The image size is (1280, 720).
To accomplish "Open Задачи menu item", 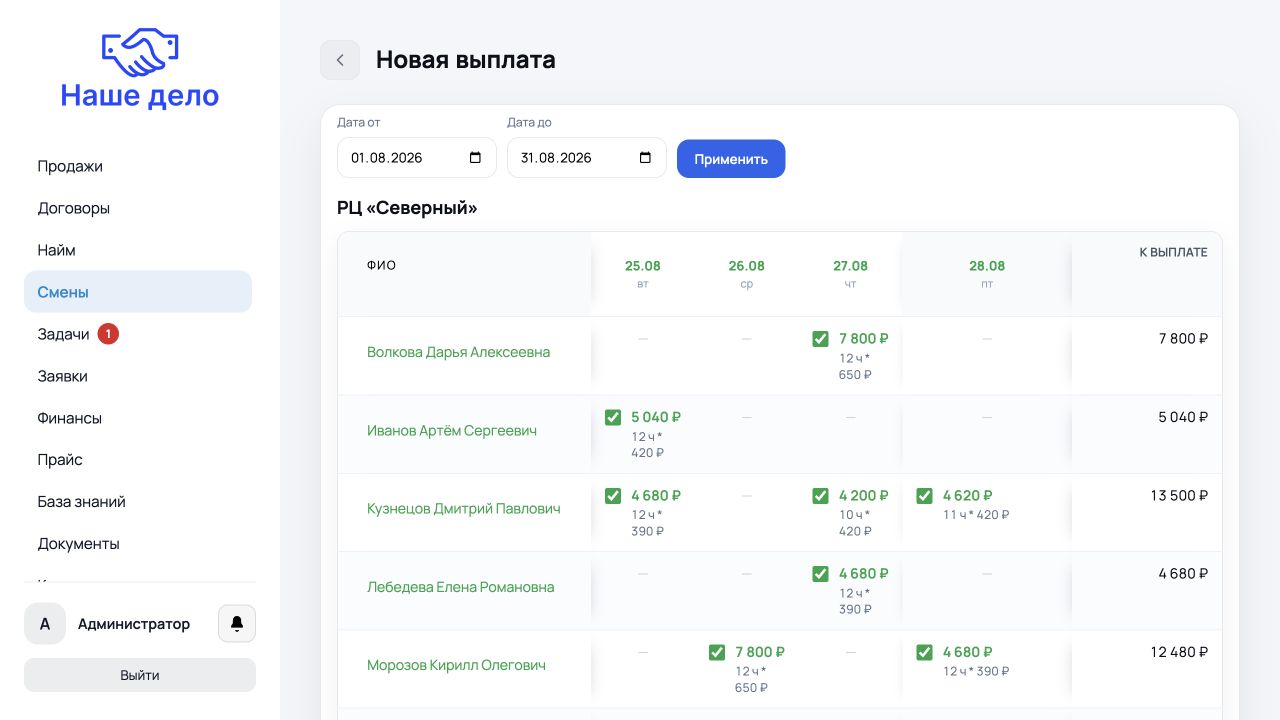I will [x=138, y=334].
